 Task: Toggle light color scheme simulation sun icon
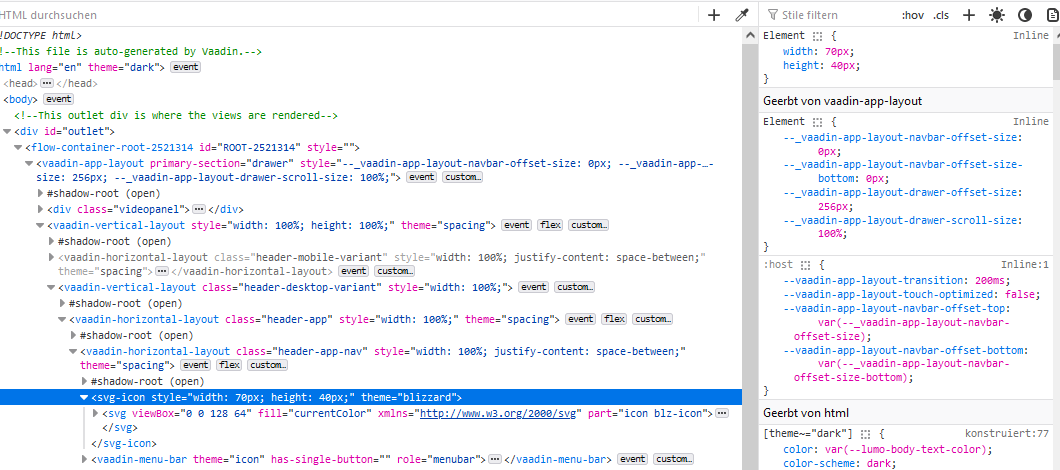point(996,15)
